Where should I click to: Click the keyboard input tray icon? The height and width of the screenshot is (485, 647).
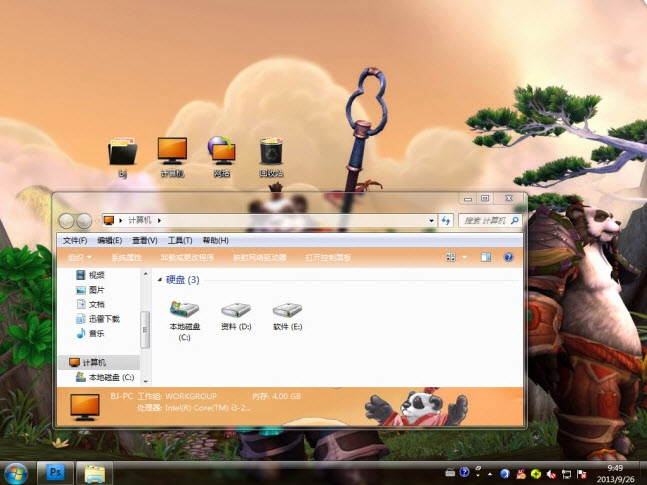(450, 473)
